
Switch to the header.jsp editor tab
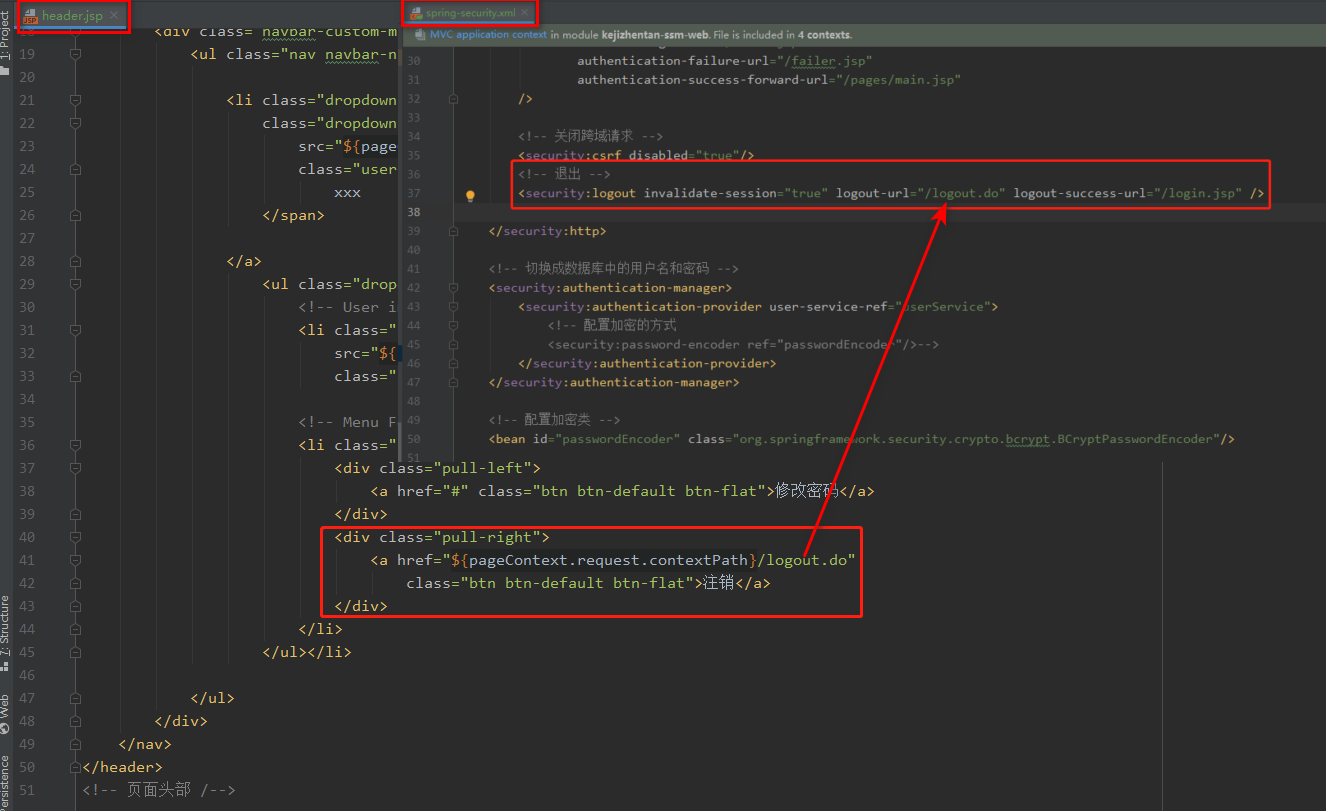point(72,16)
